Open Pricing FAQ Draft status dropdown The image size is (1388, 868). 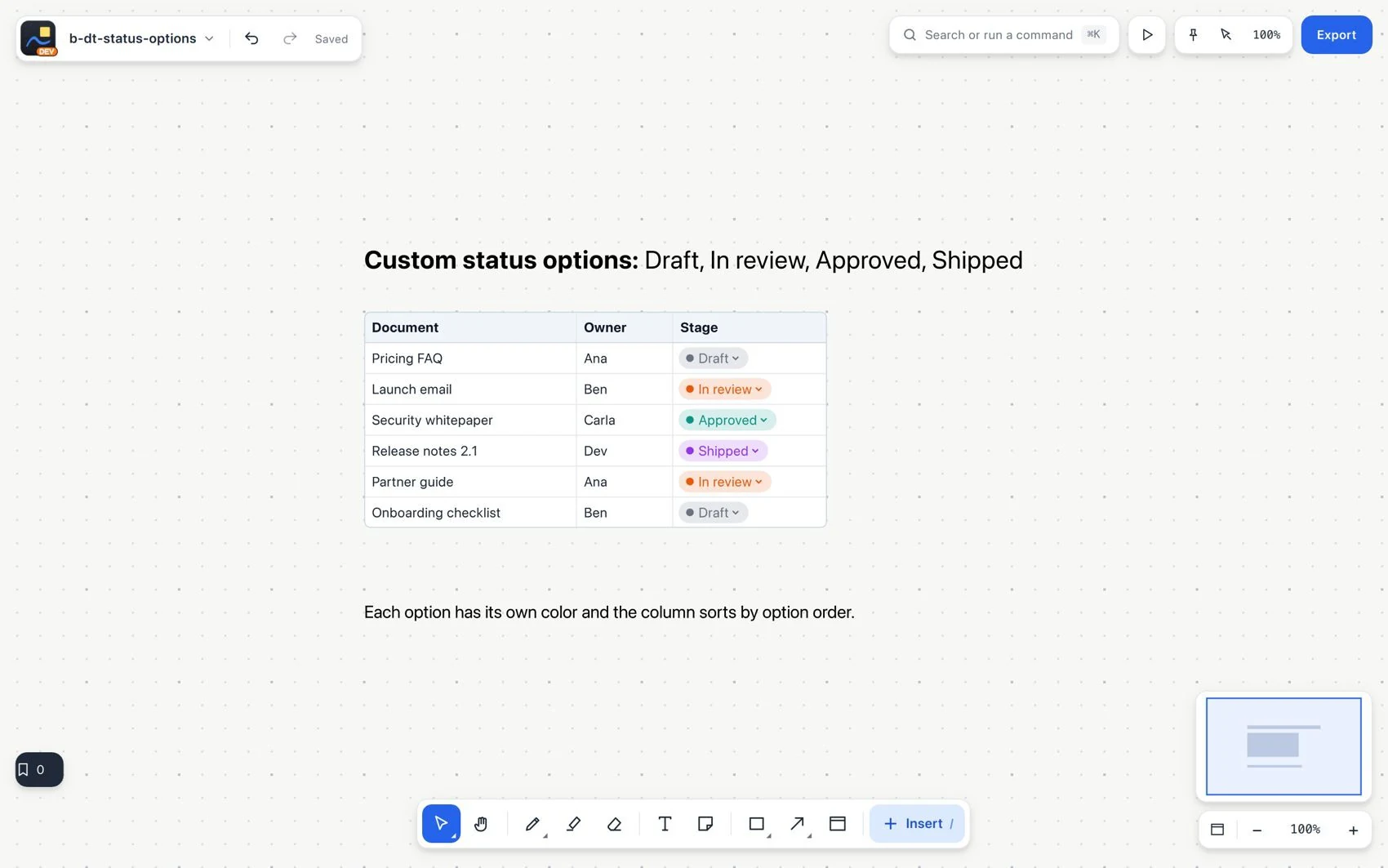(x=713, y=358)
